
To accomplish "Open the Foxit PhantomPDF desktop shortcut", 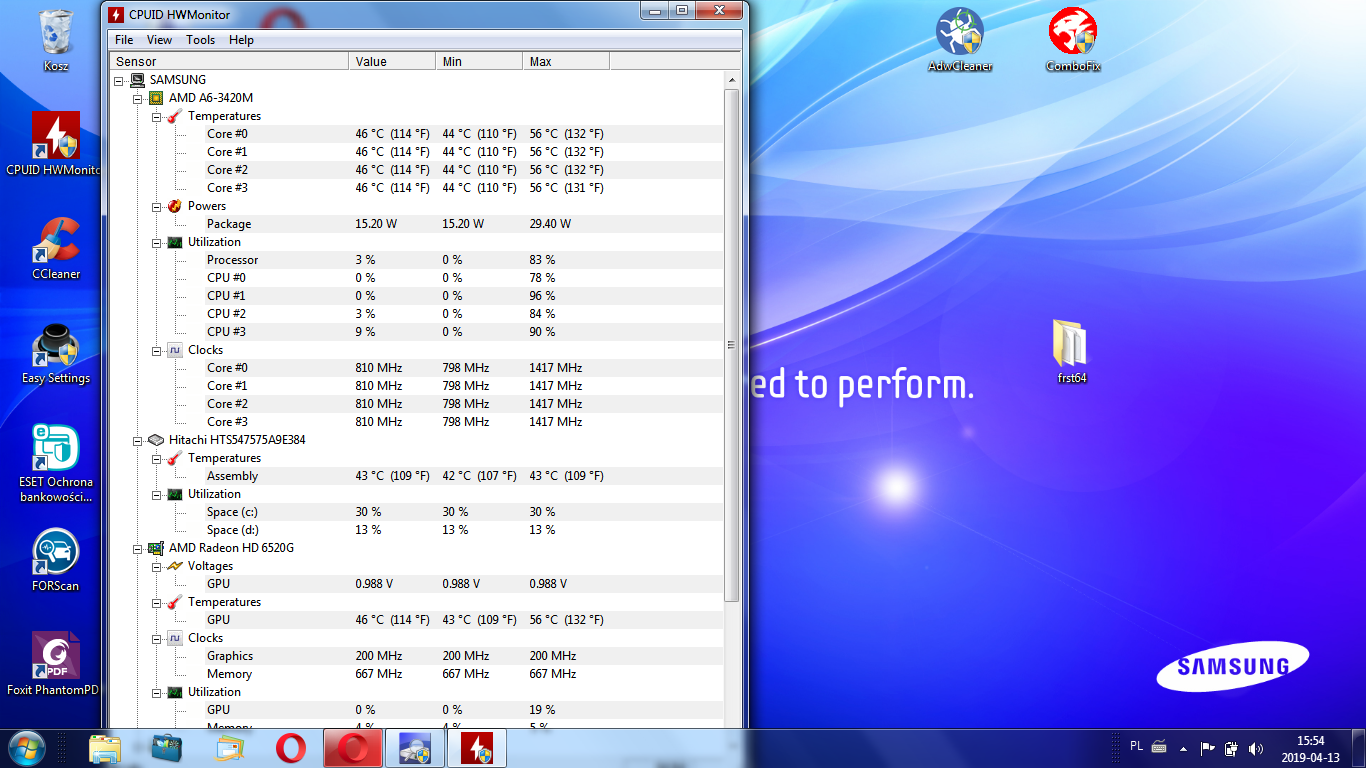I will (55, 663).
